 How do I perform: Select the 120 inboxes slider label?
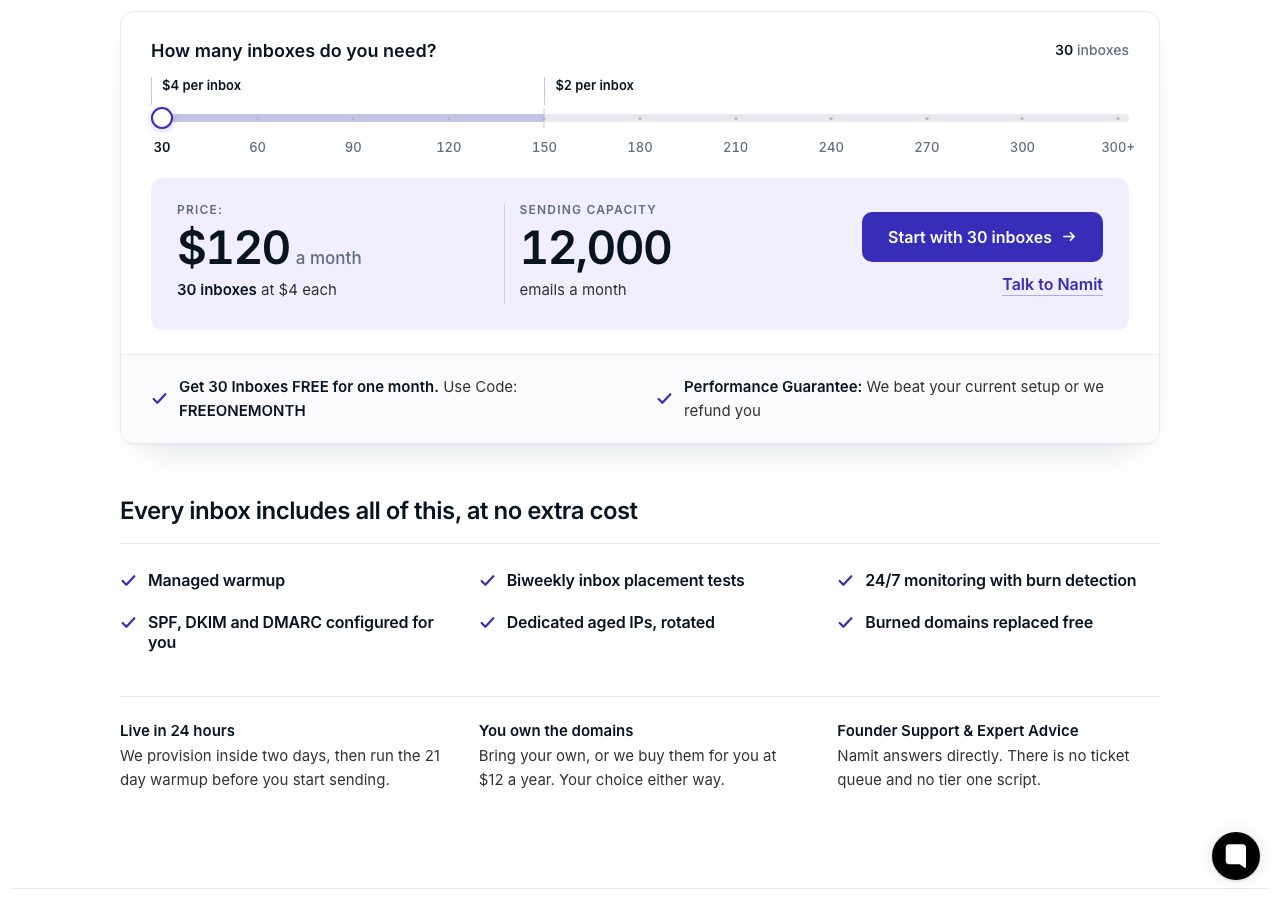(x=449, y=147)
